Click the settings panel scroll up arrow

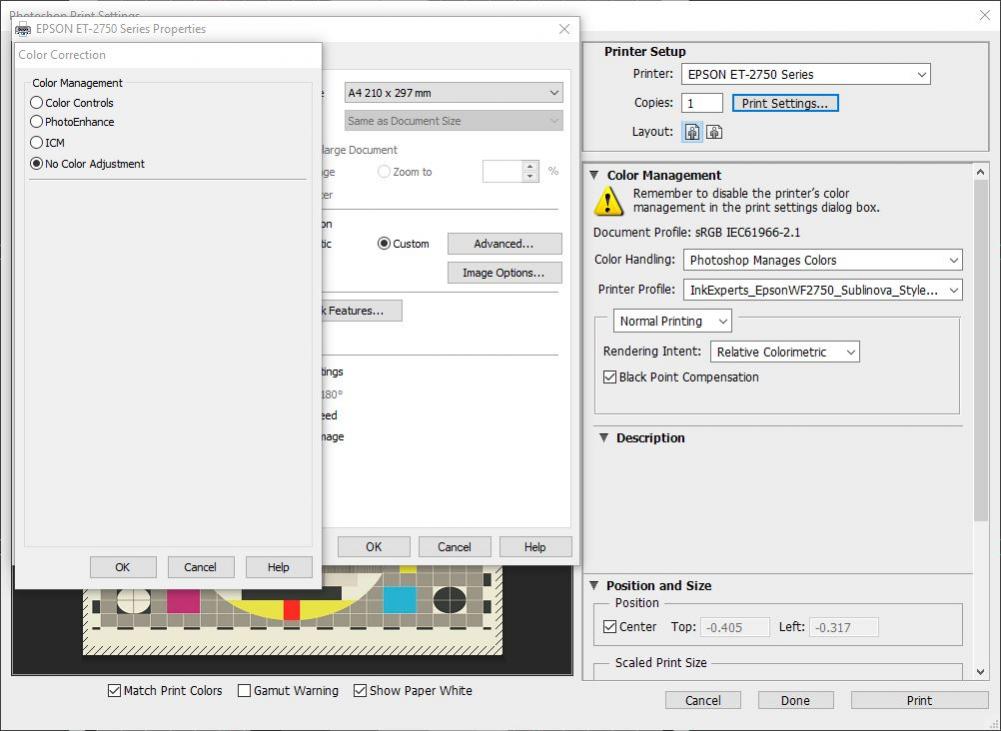tap(981, 172)
